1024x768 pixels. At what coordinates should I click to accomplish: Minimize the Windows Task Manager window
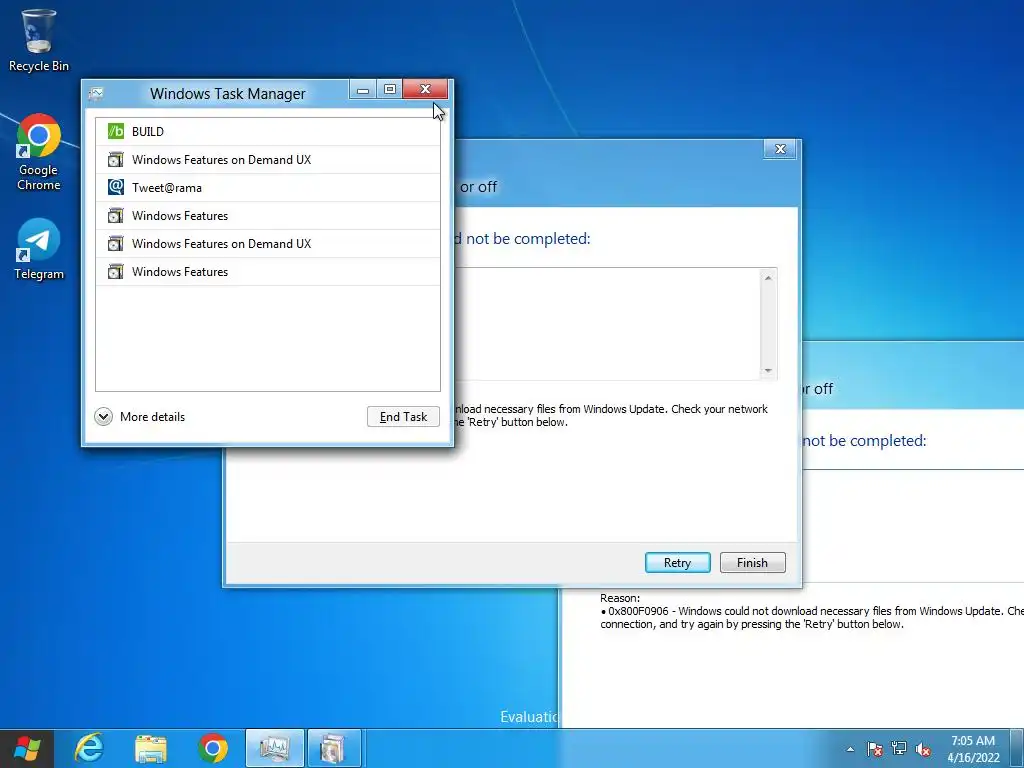click(363, 89)
